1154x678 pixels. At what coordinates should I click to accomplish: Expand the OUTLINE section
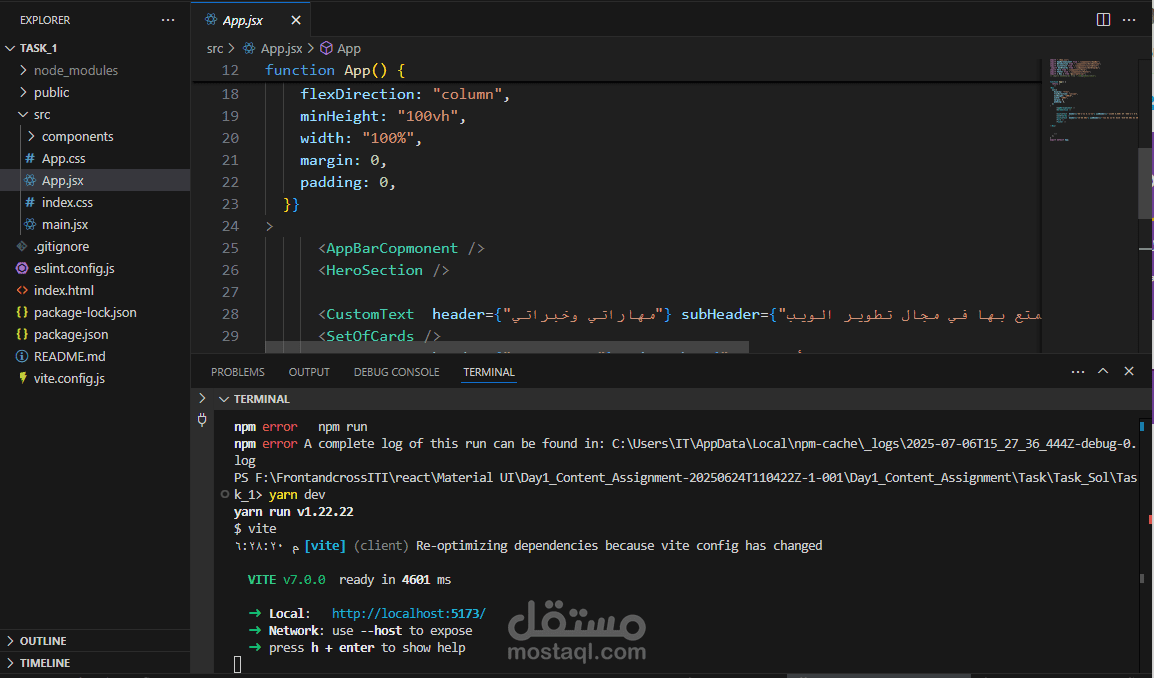pyautogui.click(x=95, y=640)
